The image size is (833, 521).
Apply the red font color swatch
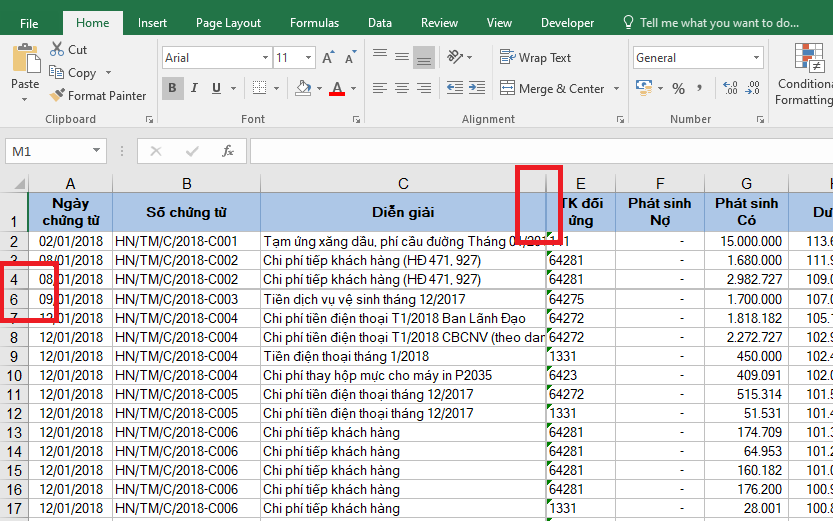pyautogui.click(x=337, y=89)
